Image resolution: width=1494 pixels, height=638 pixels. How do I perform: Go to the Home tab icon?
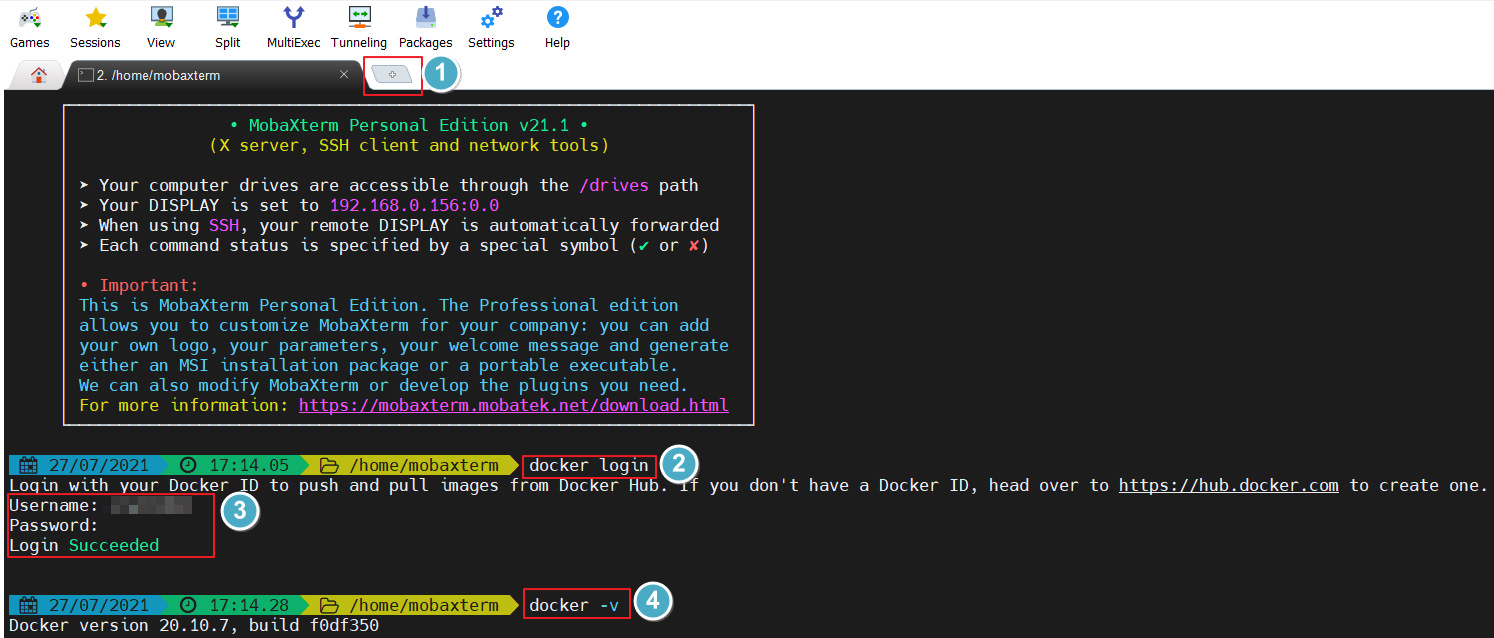point(38,75)
